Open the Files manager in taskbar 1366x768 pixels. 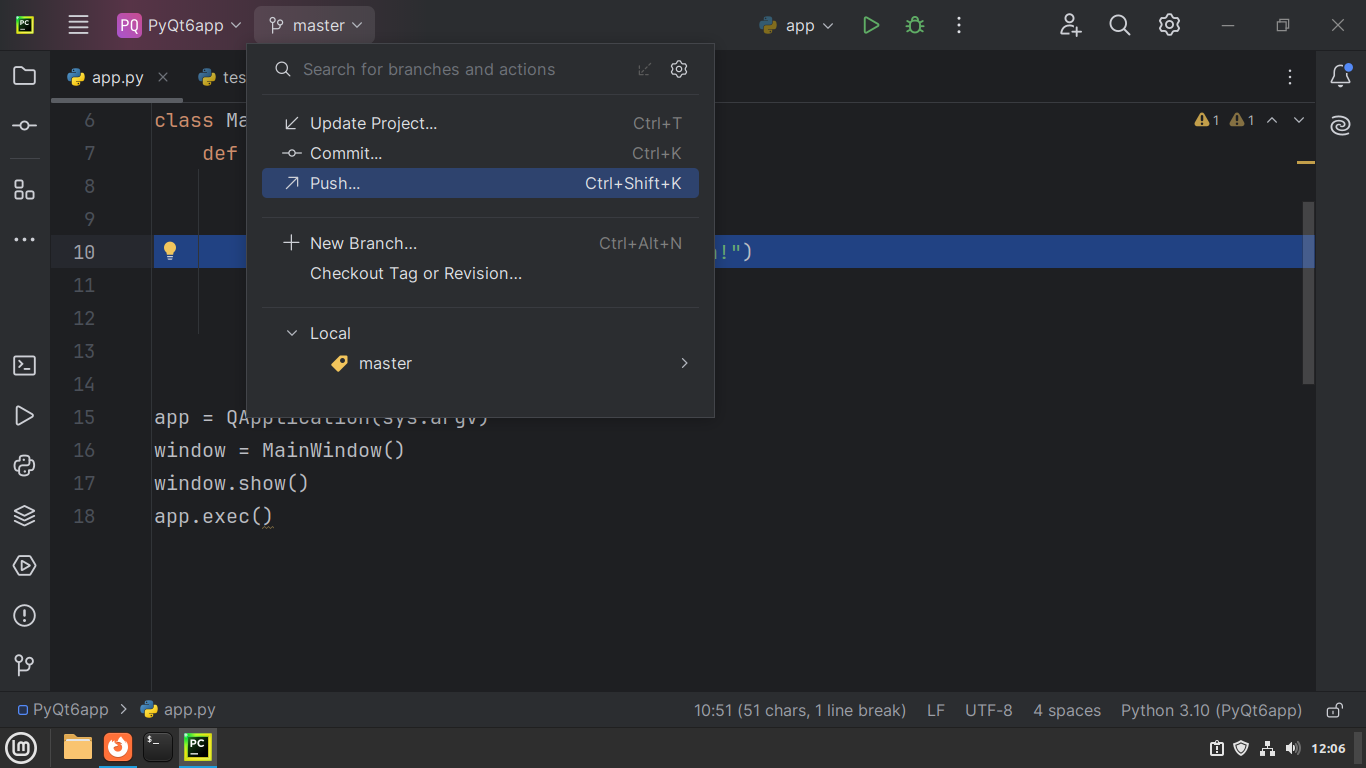coord(78,747)
